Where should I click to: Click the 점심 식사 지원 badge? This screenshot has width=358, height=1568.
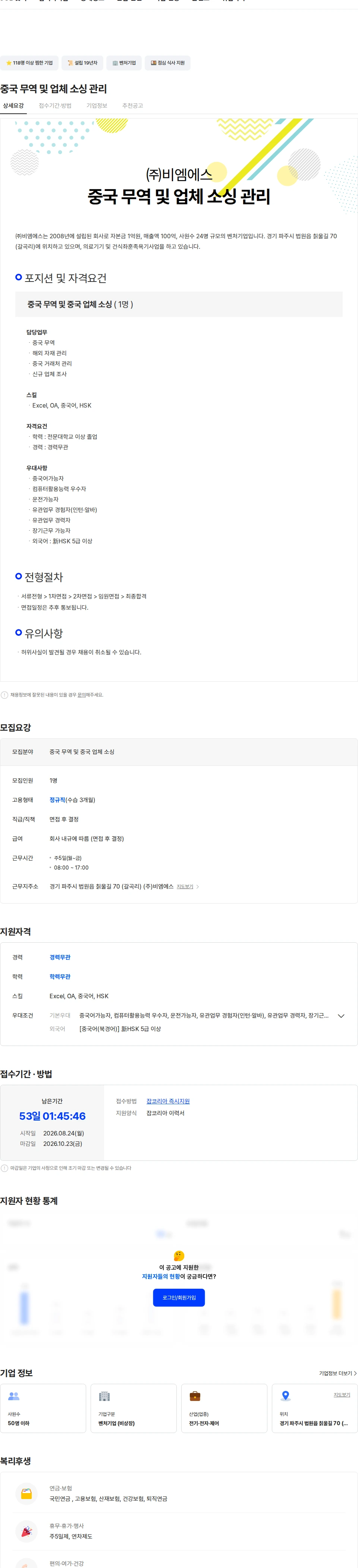coord(167,63)
